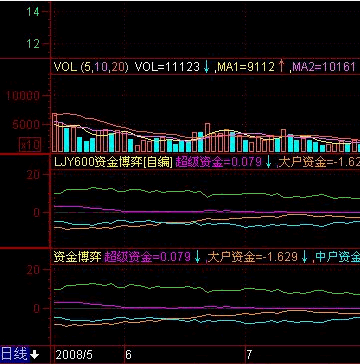Image resolution: width=360 pixels, height=364 pixels.
Task: Click the x10 multiplier box in volume panel
Action: point(30,145)
